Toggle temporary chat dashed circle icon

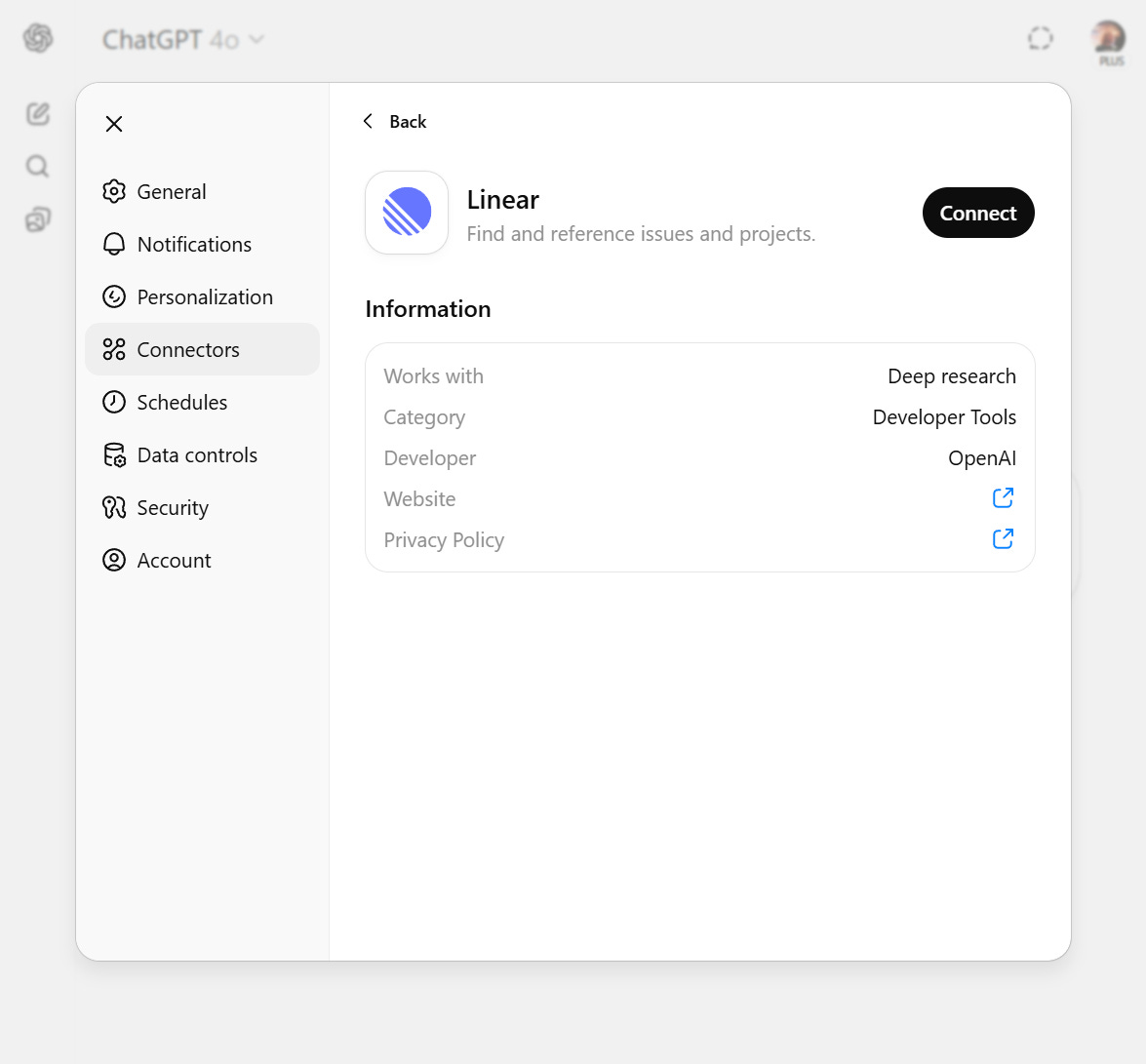coord(1040,38)
